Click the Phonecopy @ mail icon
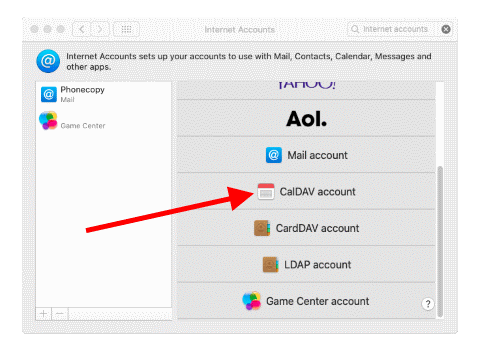480x361 pixels. (49, 94)
